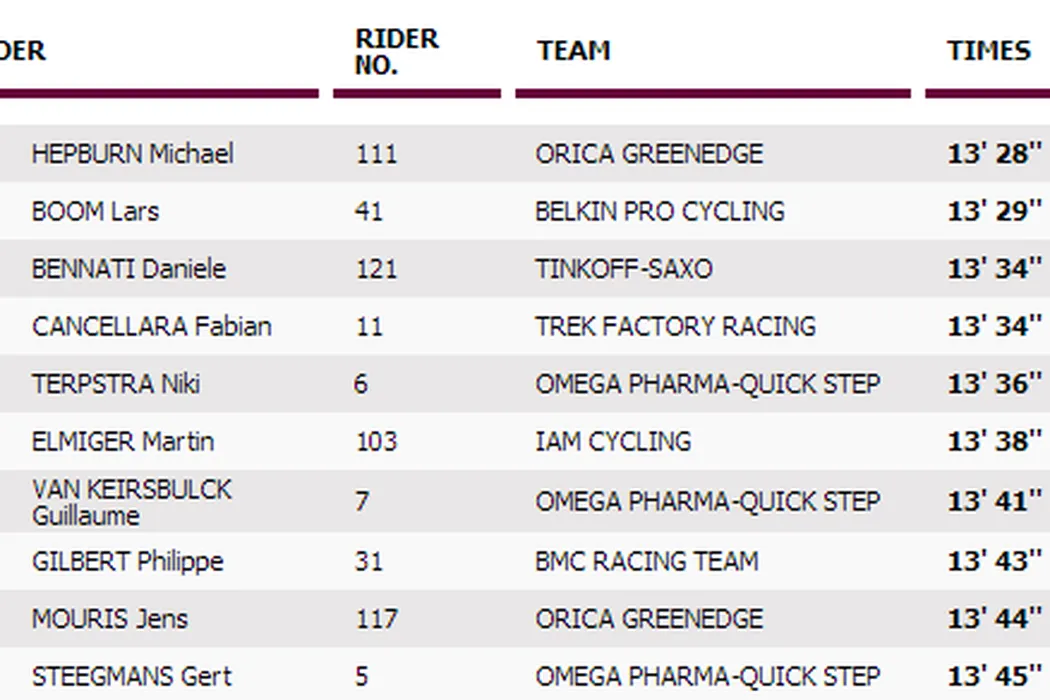This screenshot has height=700, width=1050.
Task: Click the TEAM column header
Action: point(573,51)
